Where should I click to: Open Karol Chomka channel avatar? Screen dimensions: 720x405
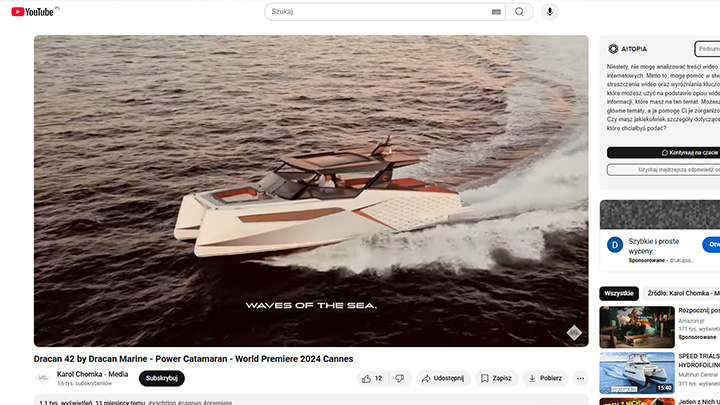point(43,378)
